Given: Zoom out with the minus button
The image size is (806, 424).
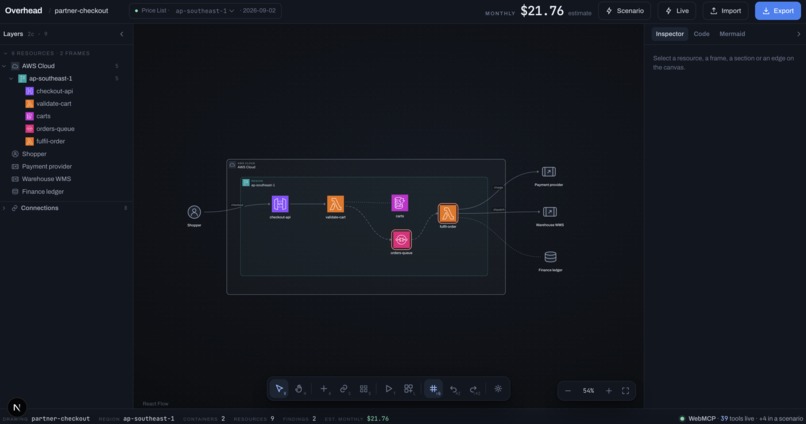Looking at the screenshot, I should click(x=568, y=391).
